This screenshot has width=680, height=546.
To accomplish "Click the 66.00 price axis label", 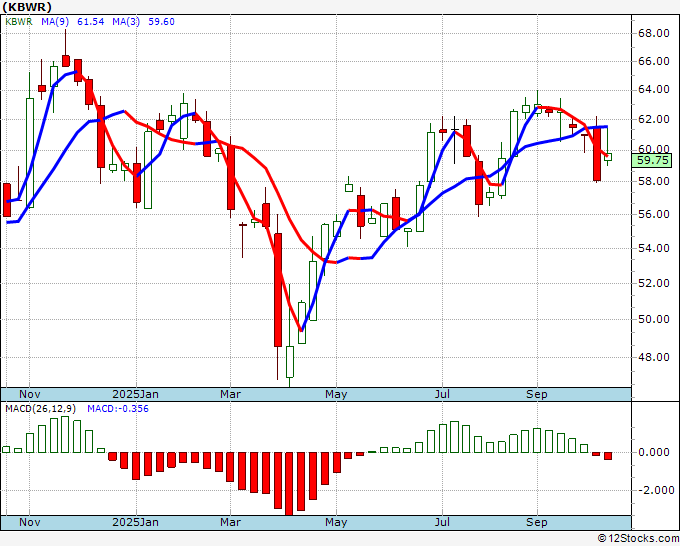I will 654,62.
